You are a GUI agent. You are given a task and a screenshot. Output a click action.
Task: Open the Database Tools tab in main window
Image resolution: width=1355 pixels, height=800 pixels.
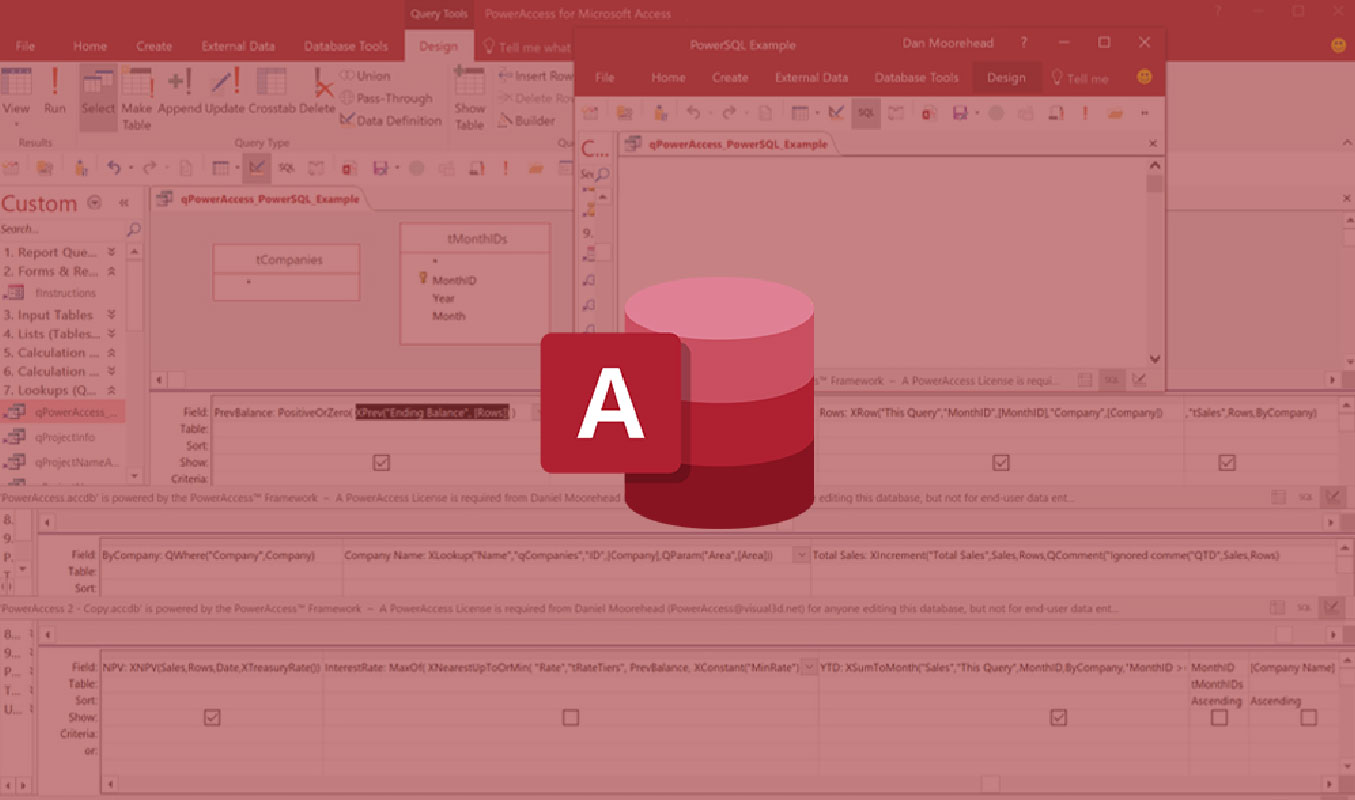point(345,46)
